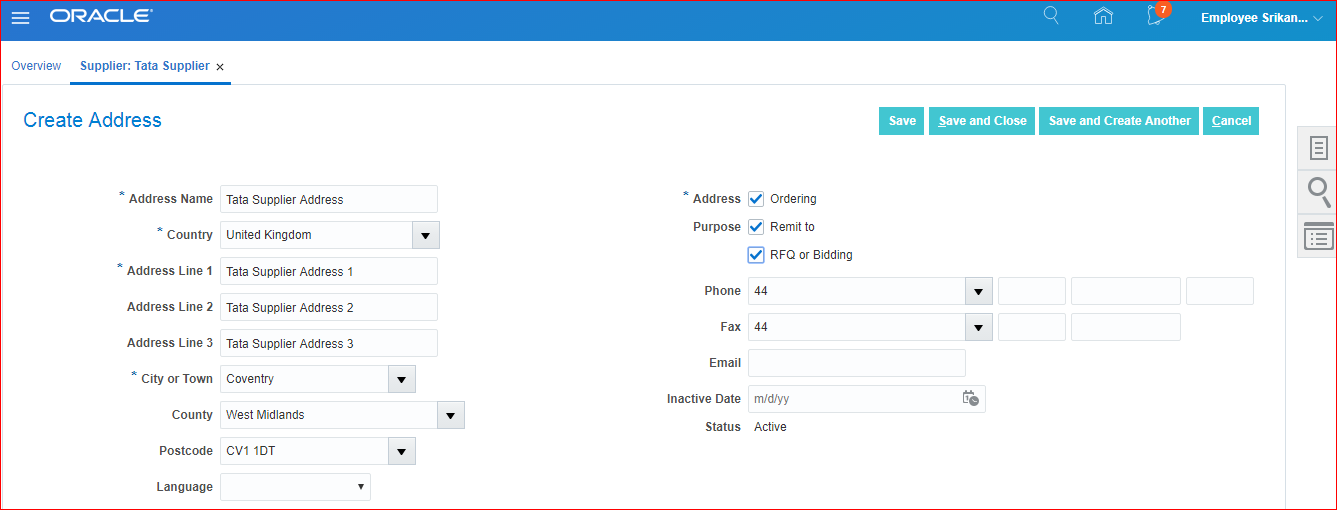Open the list panel icon on right sidebar
This screenshot has height=510, width=1337.
click(x=1319, y=238)
